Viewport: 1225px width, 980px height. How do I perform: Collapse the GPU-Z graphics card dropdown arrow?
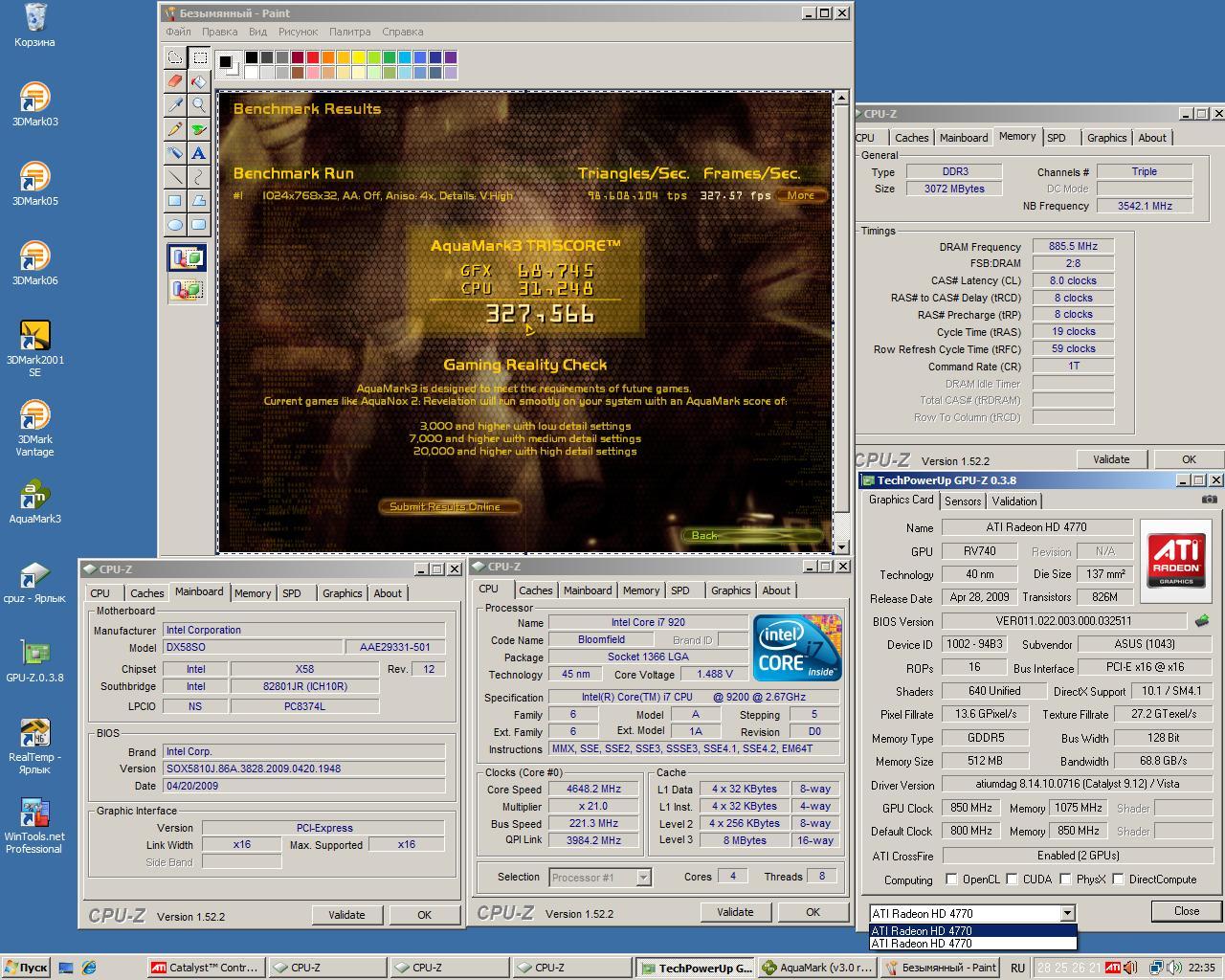tap(1067, 913)
